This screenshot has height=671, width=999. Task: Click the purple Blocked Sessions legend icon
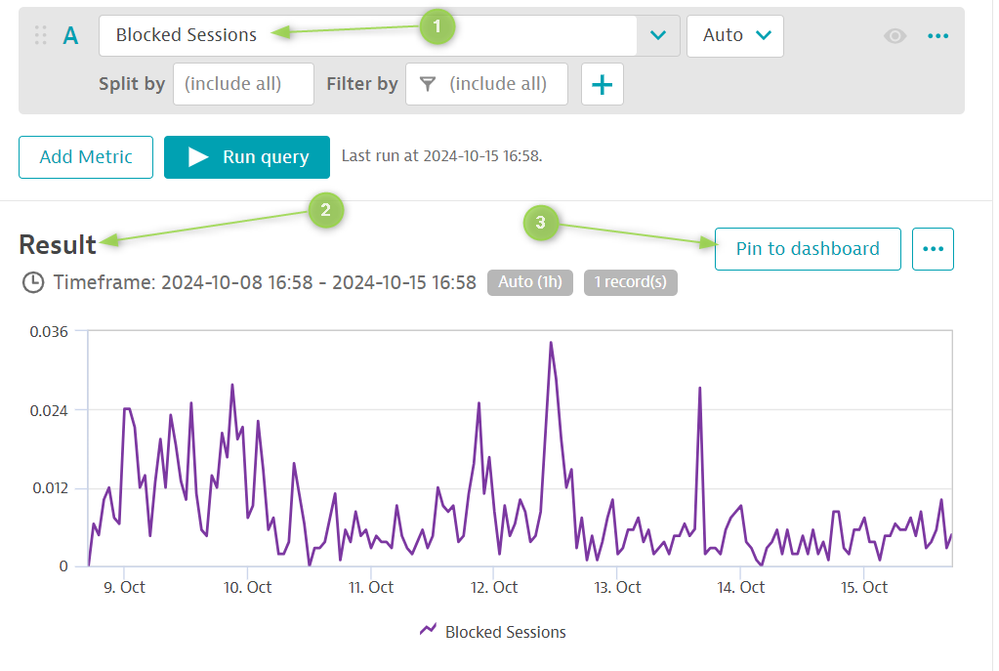[428, 631]
